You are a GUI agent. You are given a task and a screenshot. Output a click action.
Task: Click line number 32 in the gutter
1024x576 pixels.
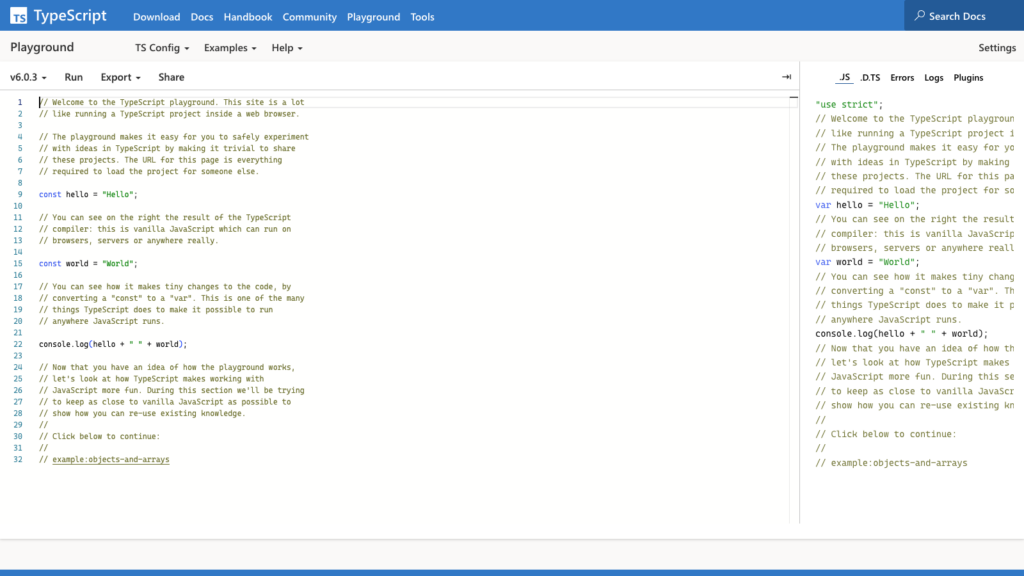coord(18,460)
